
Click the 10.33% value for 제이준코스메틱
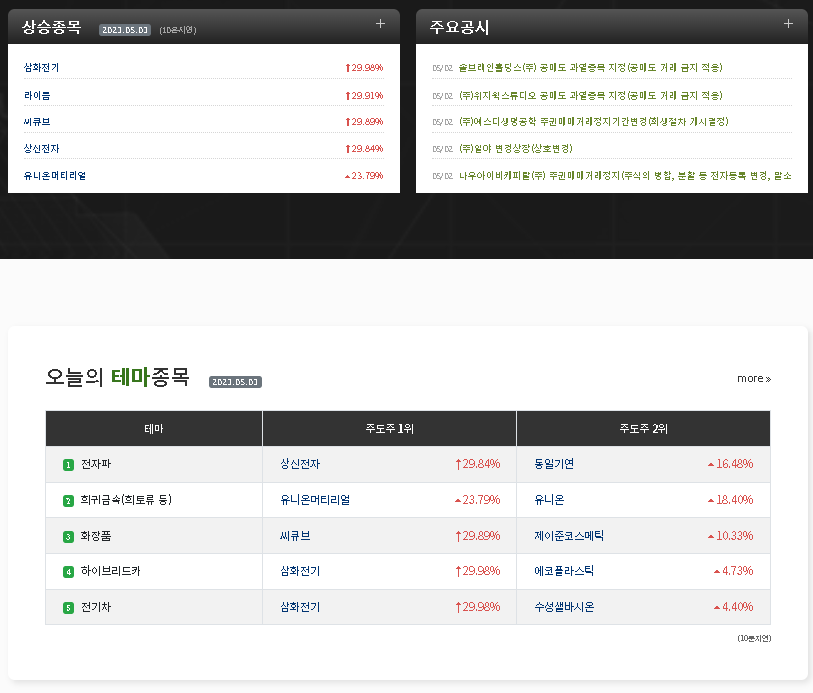tap(731, 535)
